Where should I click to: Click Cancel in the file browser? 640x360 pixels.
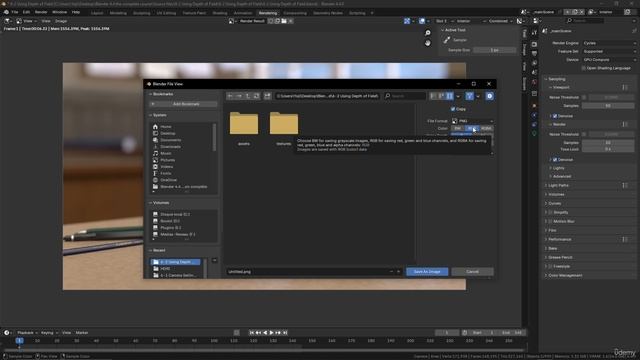pos(472,271)
